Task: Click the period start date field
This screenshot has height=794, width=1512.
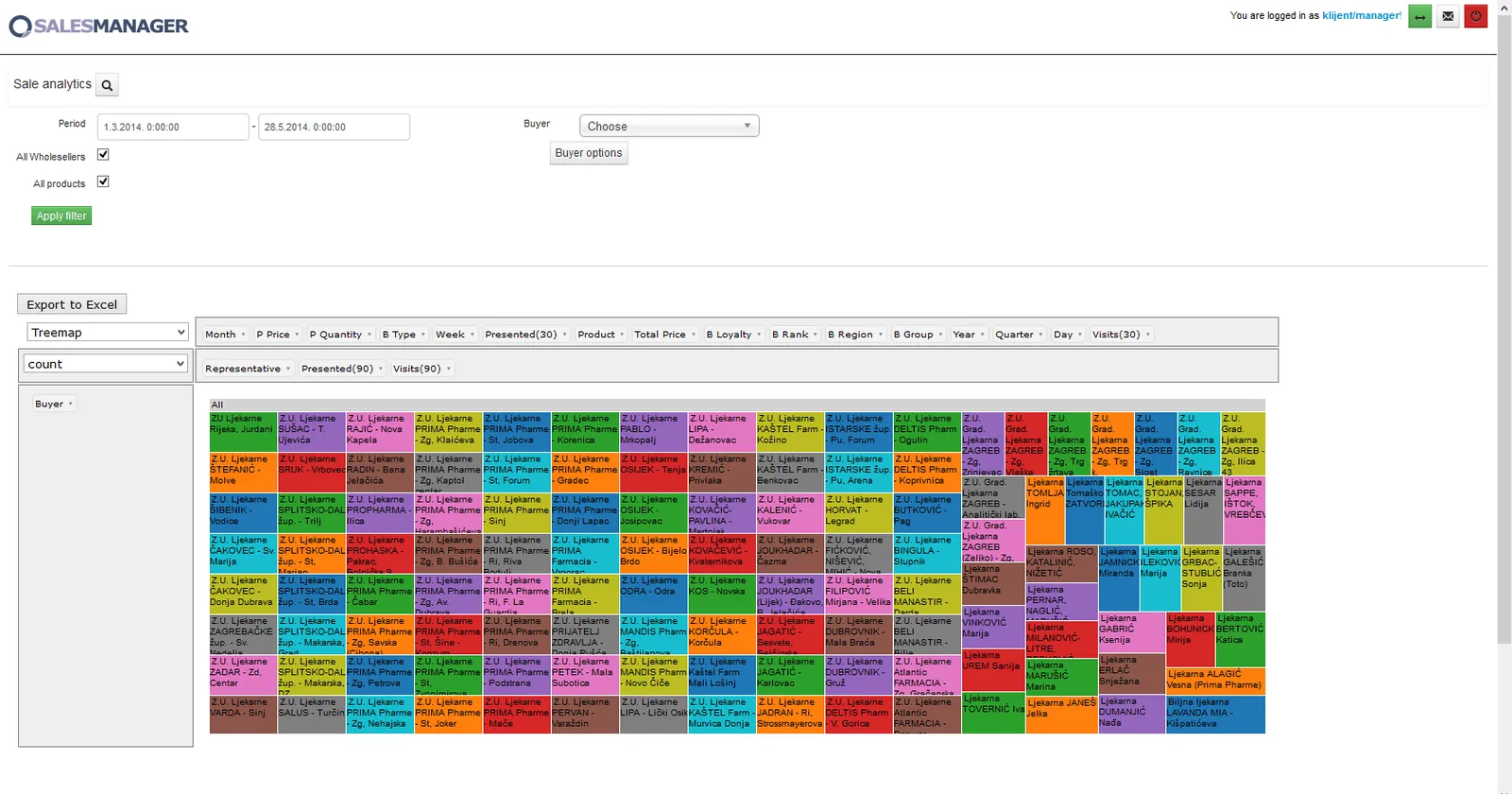Action: tap(173, 127)
